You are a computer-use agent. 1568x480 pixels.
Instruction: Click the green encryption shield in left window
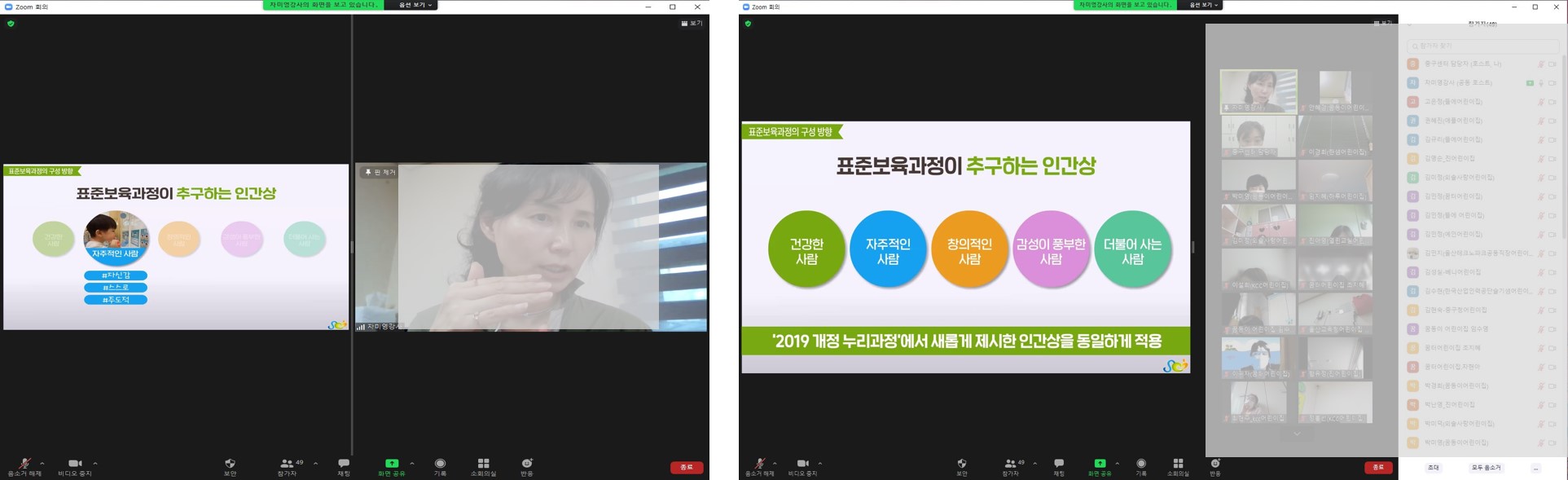(x=11, y=24)
